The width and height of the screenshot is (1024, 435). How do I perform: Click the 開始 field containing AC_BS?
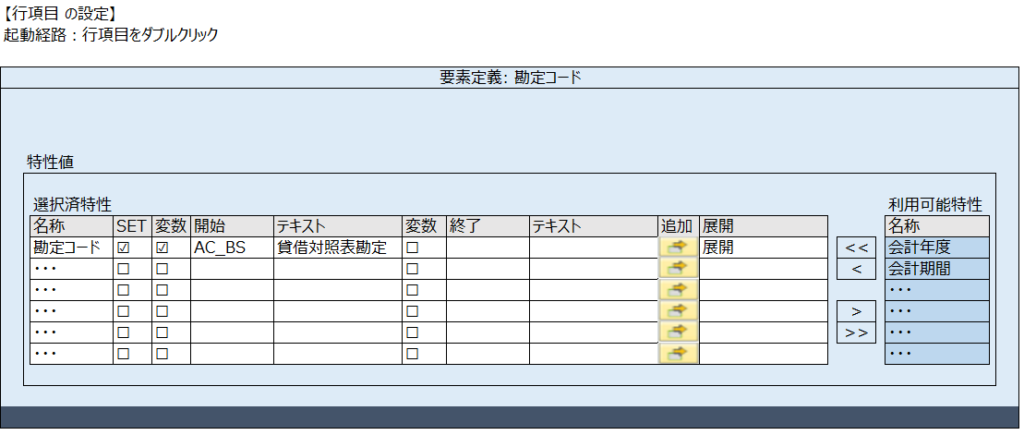tap(231, 247)
